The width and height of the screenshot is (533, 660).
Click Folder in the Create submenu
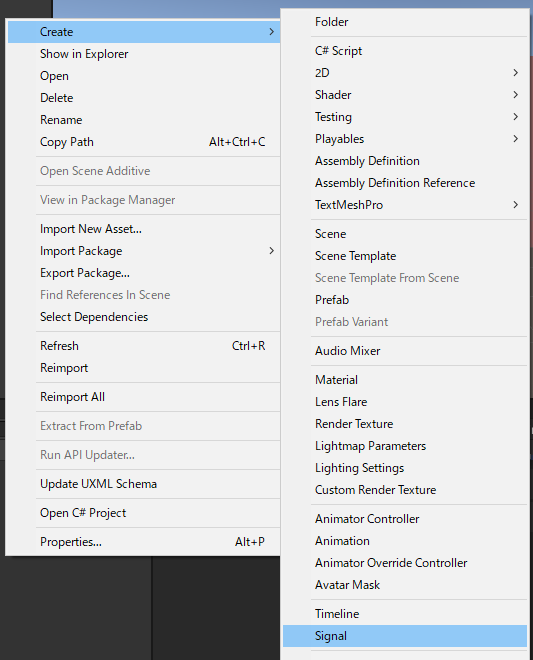405,22
